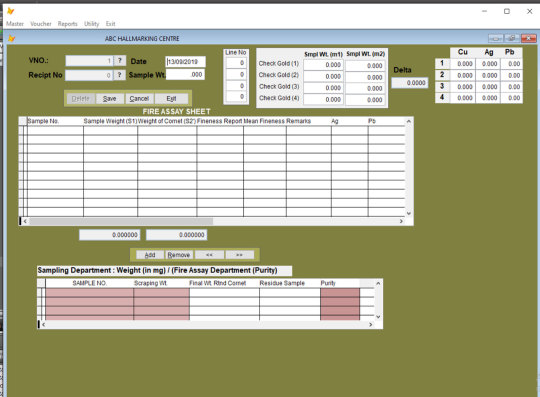Open the Voucher menu

[41, 24]
